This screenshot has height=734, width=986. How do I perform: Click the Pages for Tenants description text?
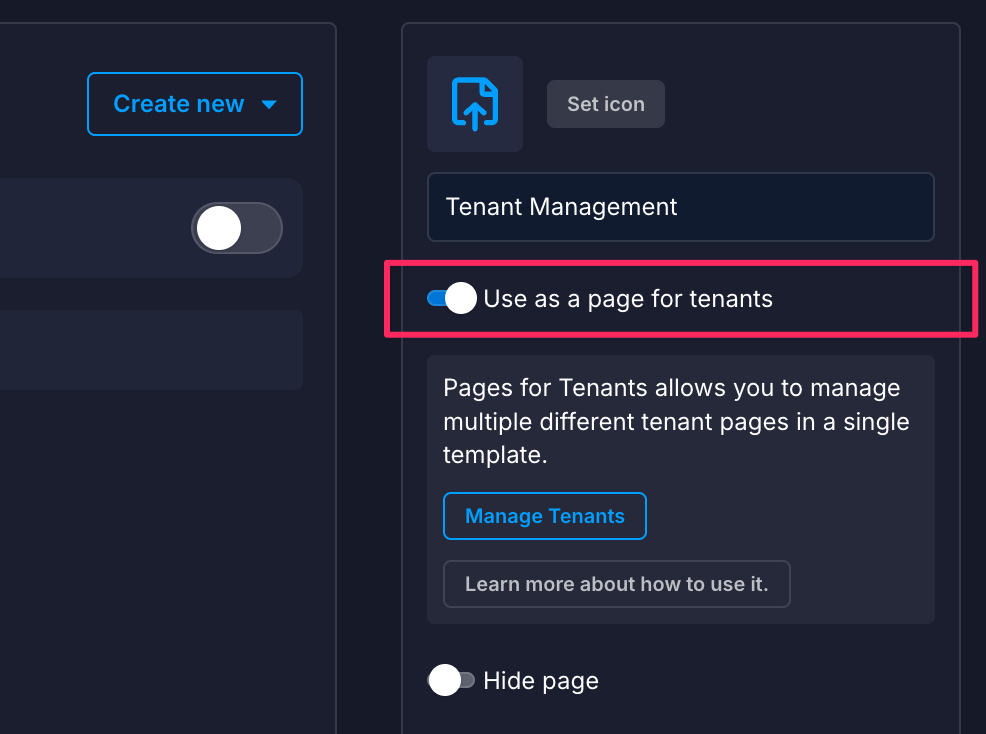[676, 421]
